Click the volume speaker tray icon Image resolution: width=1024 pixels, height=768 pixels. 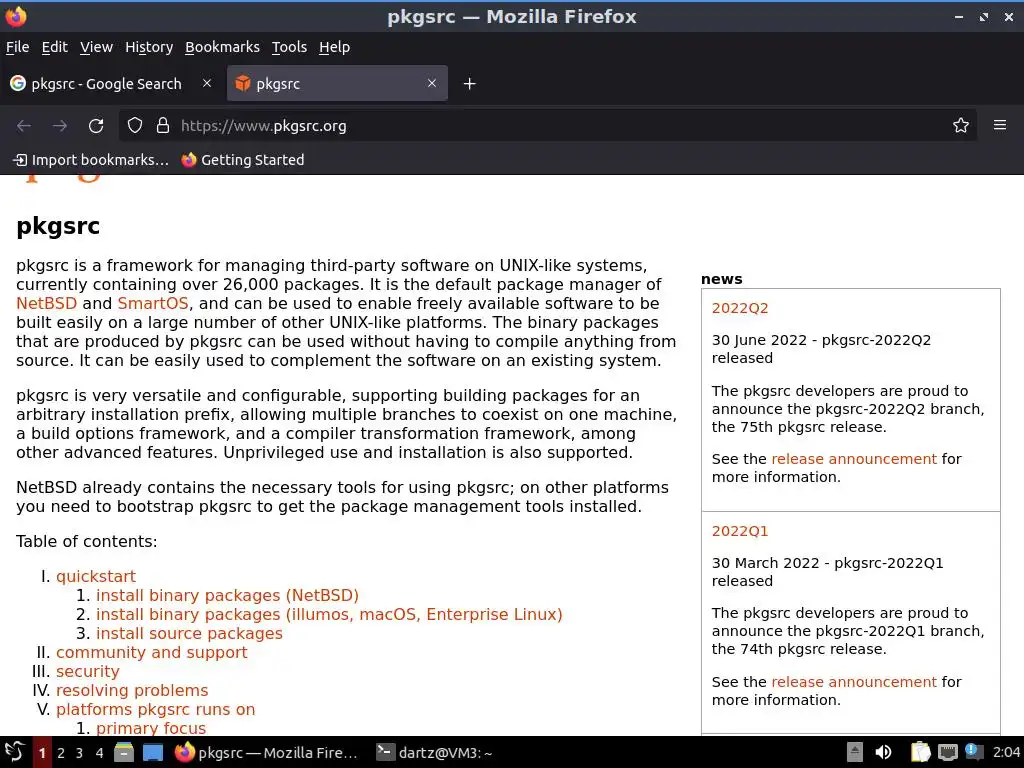pos(883,752)
